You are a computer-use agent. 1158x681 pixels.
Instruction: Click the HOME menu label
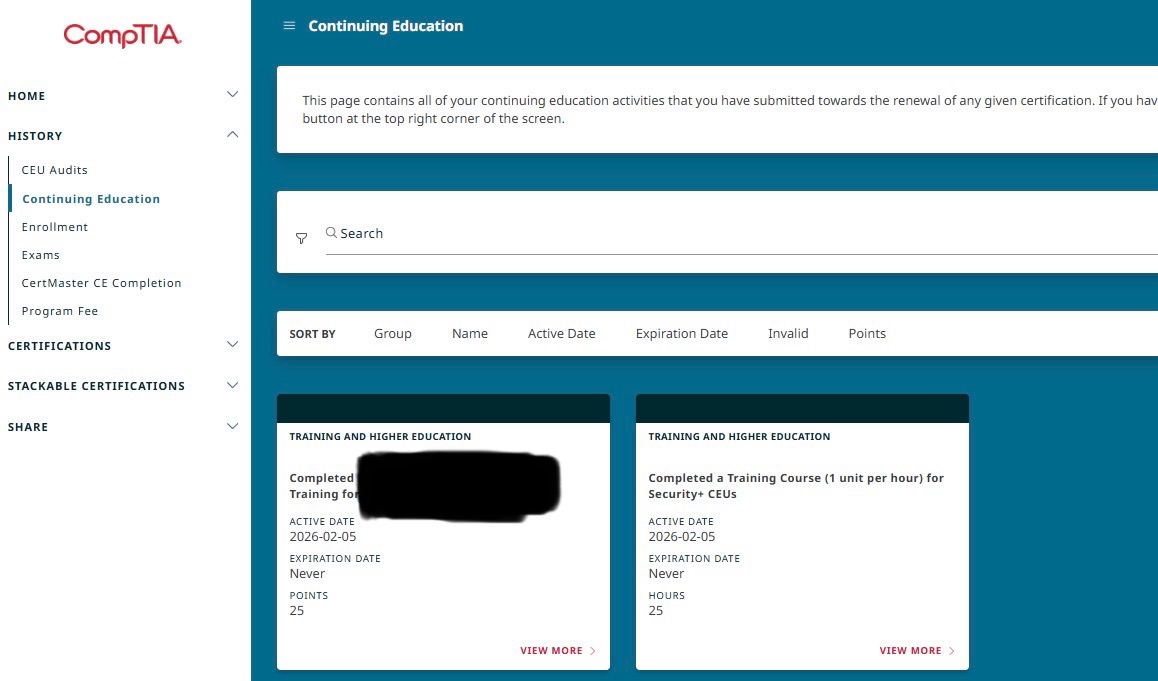pyautogui.click(x=27, y=96)
